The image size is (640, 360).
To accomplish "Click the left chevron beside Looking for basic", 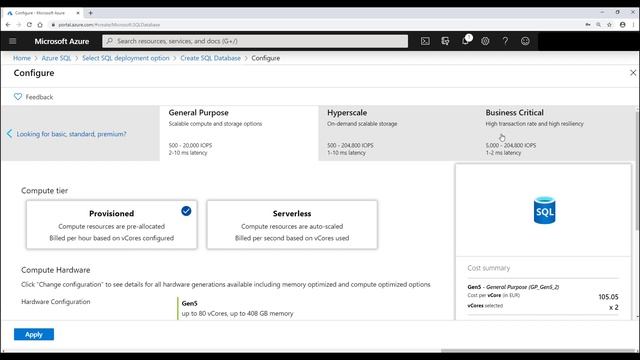I will tap(9, 133).
